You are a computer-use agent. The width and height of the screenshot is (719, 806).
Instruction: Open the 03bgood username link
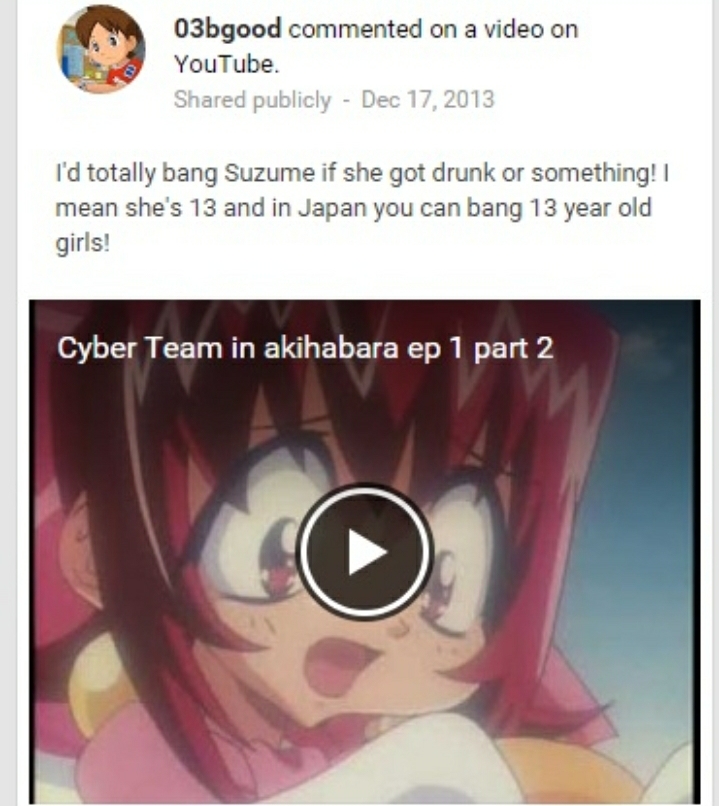pyautogui.click(x=227, y=28)
